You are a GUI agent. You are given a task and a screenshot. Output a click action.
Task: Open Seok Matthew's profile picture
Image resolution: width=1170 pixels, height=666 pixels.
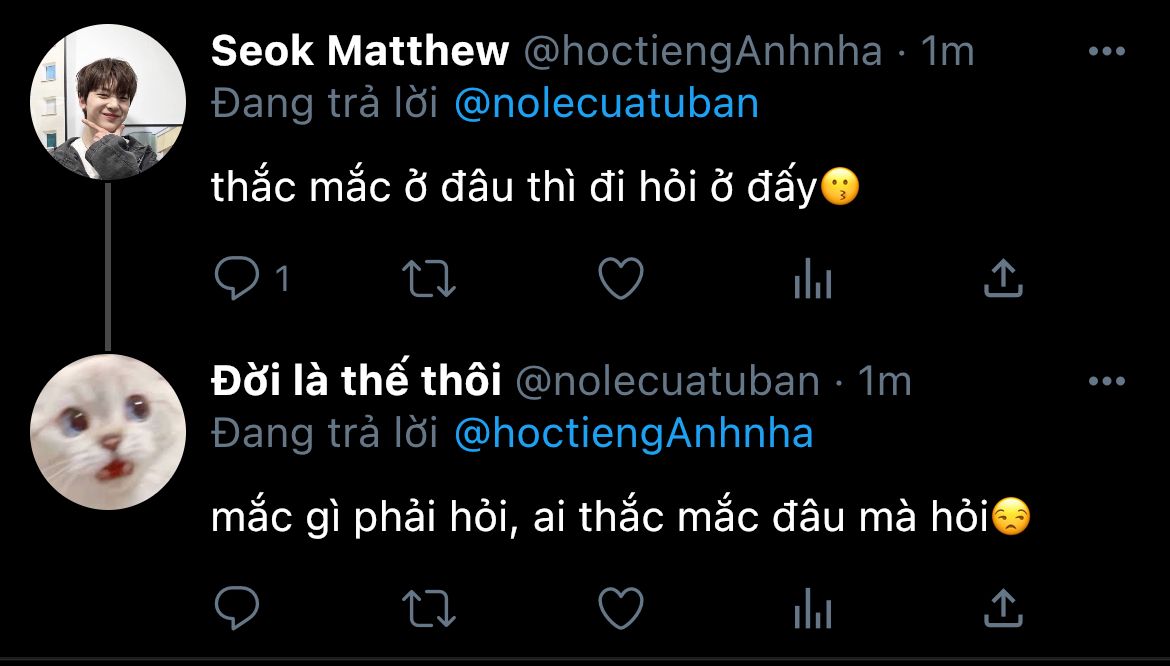pyautogui.click(x=108, y=102)
